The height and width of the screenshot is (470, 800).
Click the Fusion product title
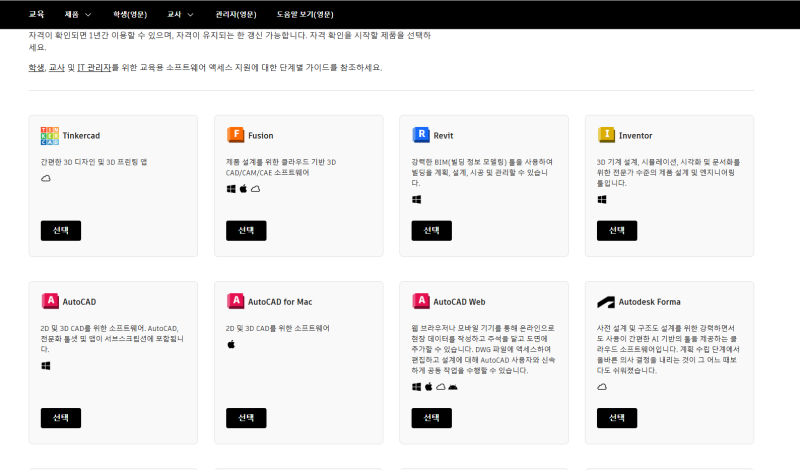pyautogui.click(x=261, y=136)
